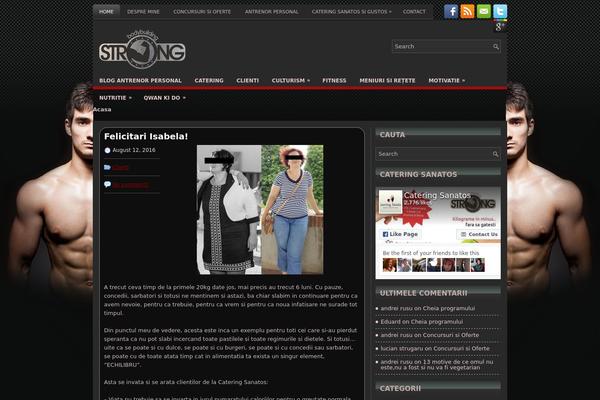Click the Strong bodybuilding logo
Image resolution: width=600 pixels, height=400 pixels.
tap(142, 50)
